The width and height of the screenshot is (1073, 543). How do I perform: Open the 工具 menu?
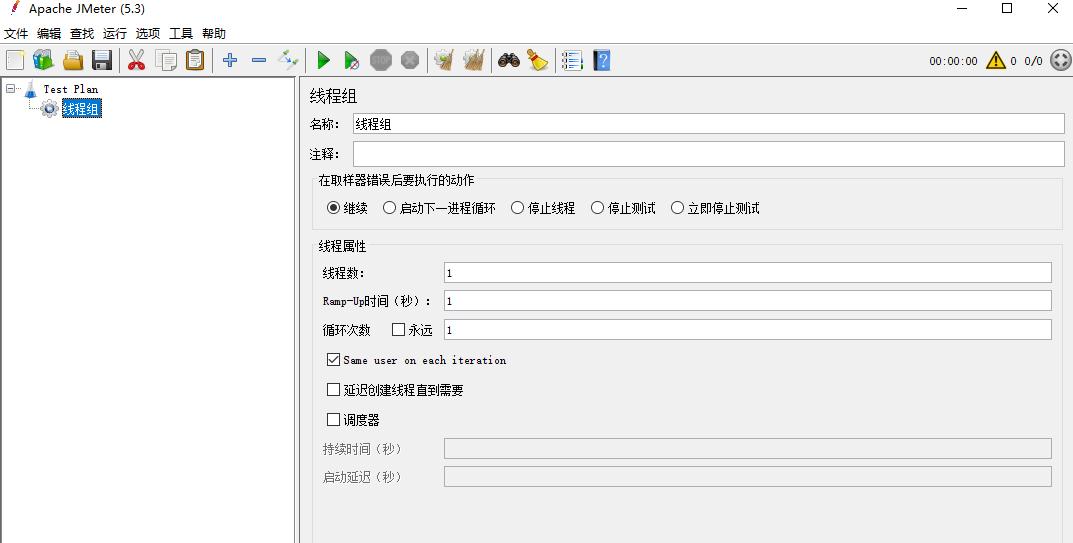(x=181, y=33)
